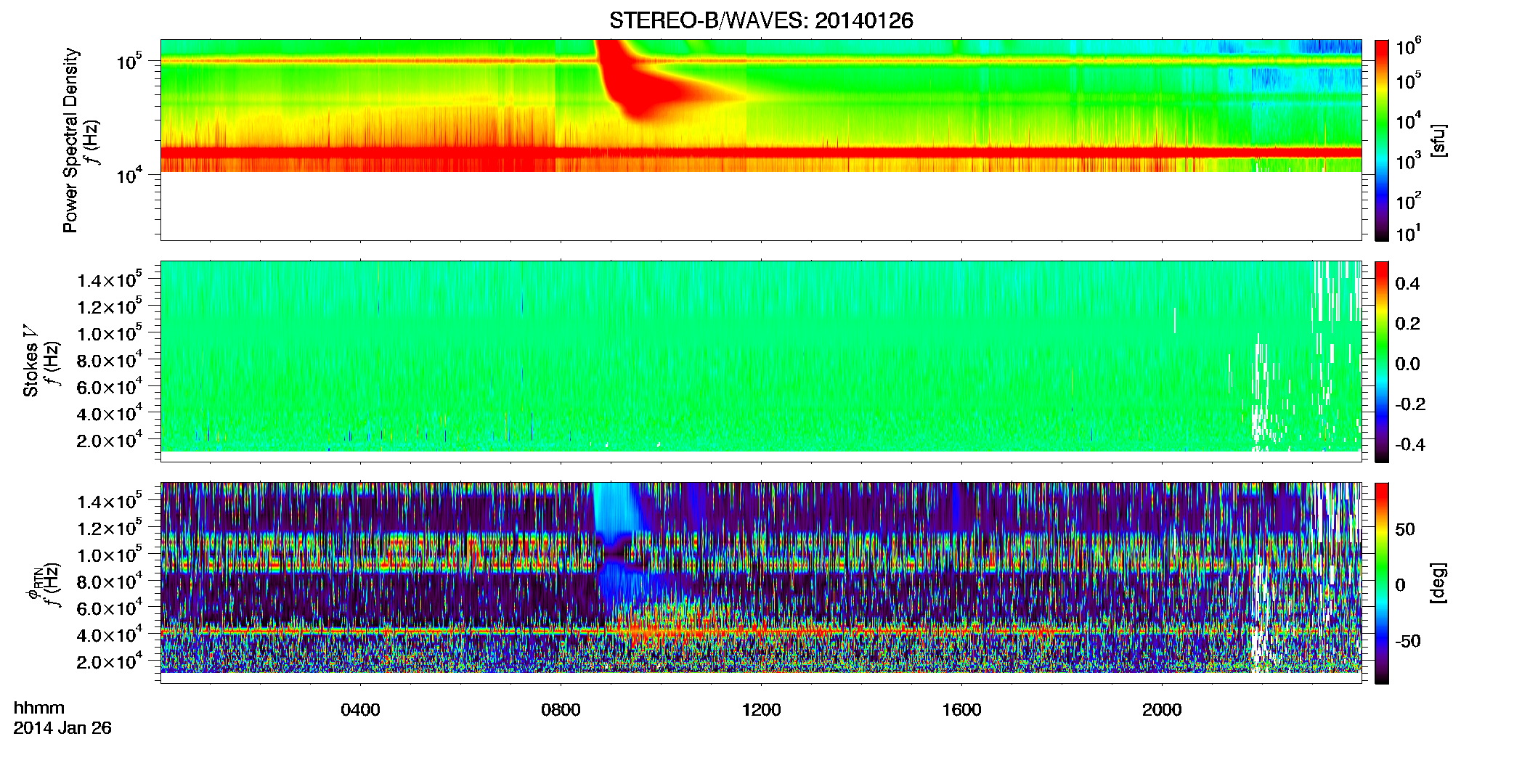The height and width of the screenshot is (784, 1522).
Task: Click the power spectral density colorbar
Action: click(x=1382, y=140)
